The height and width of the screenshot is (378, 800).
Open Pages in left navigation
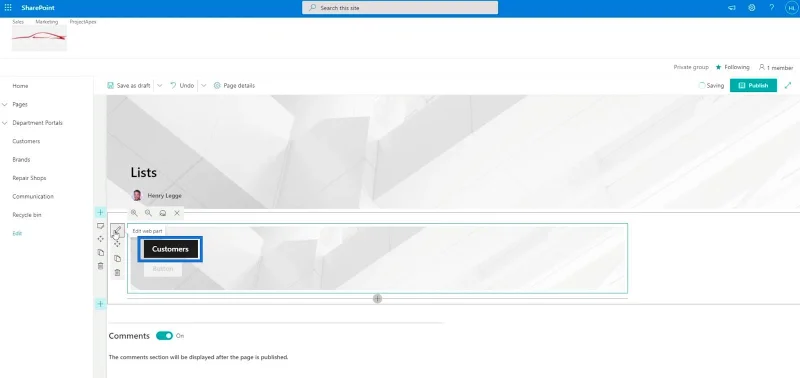(20, 105)
